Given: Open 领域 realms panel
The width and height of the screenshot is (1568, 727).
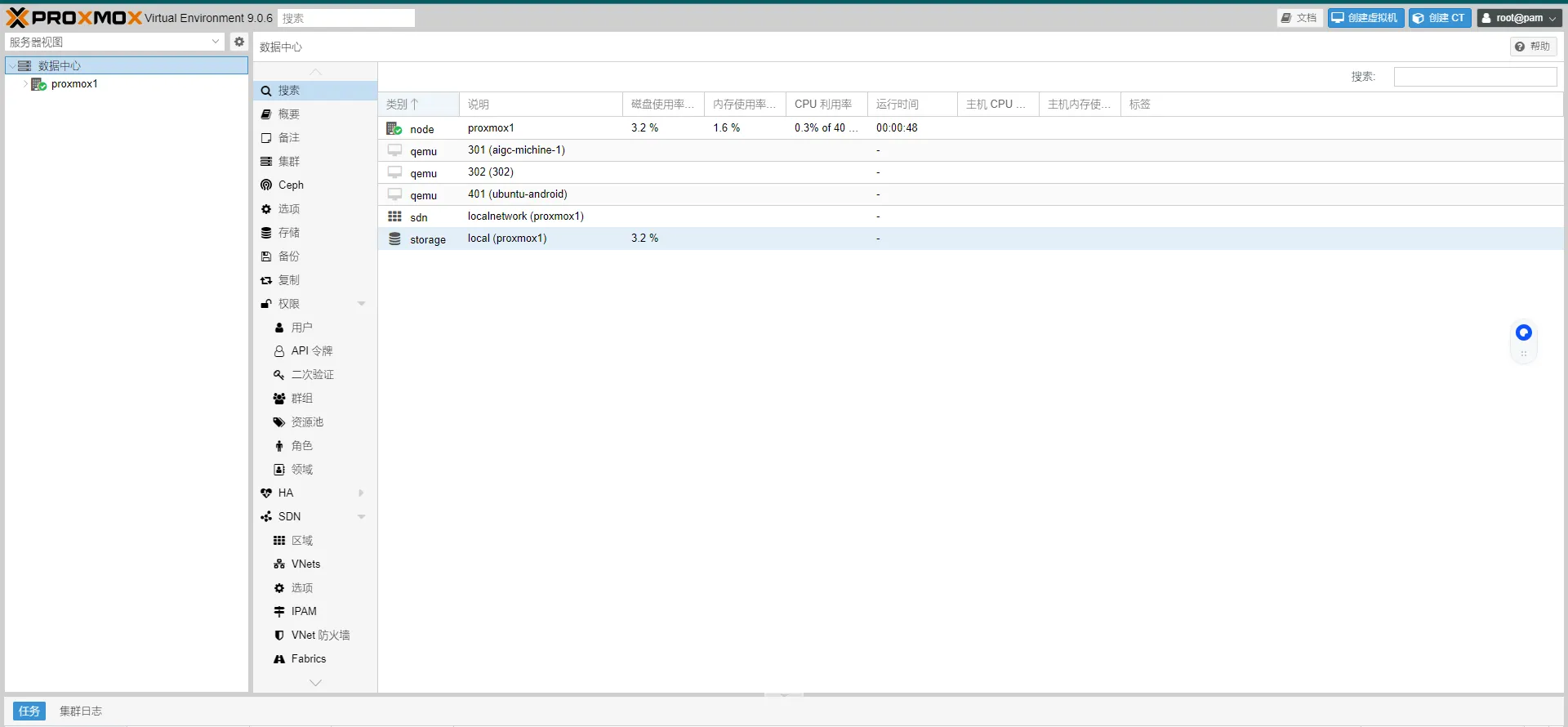Looking at the screenshot, I should click(315, 470).
